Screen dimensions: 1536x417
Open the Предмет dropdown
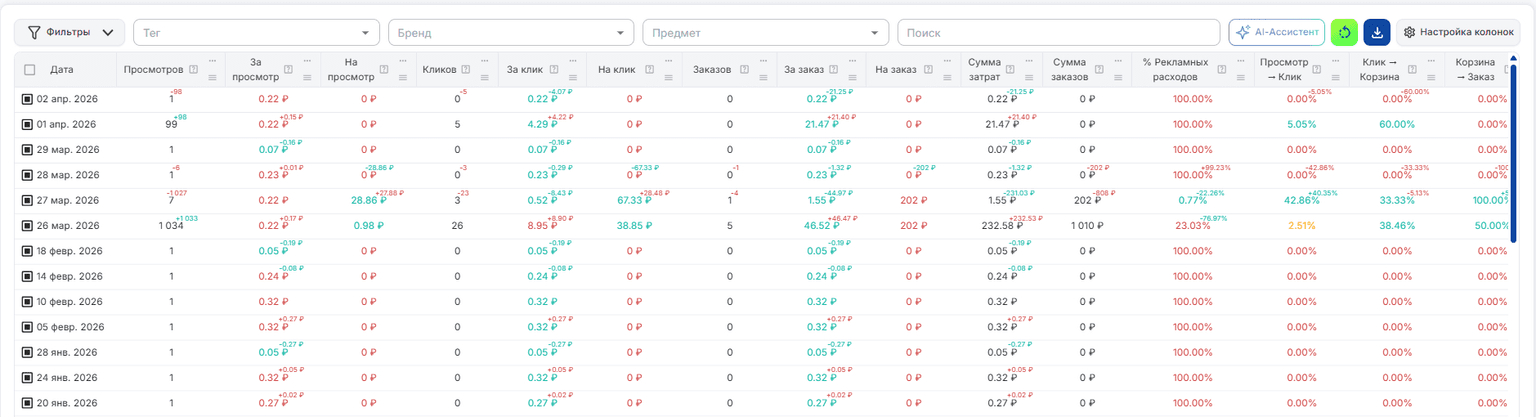point(766,33)
